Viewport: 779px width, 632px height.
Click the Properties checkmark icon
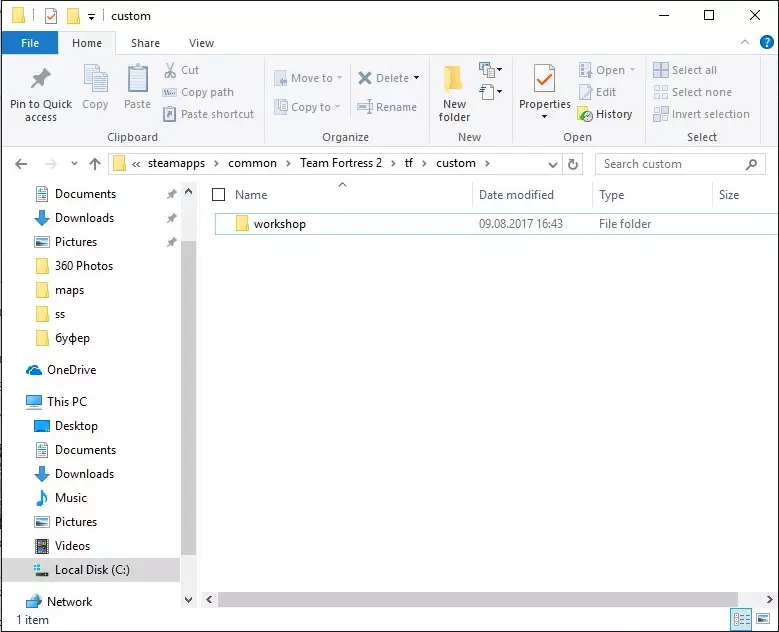tap(544, 79)
